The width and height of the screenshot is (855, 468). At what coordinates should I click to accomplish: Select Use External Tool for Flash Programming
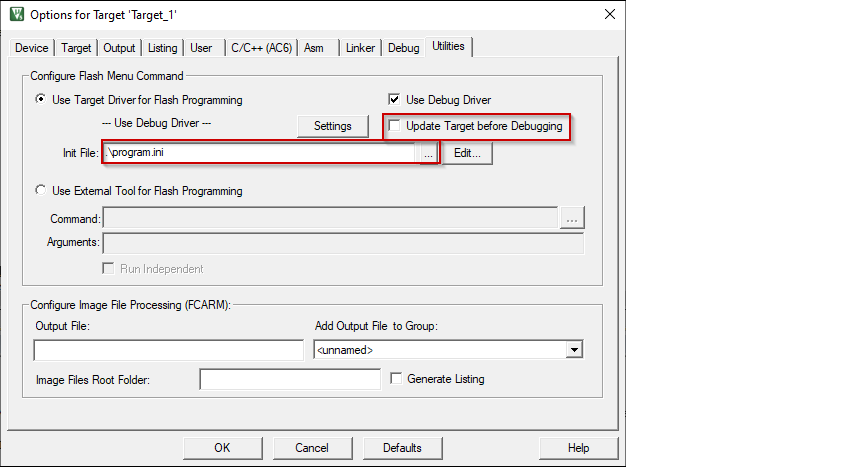tap(40, 191)
